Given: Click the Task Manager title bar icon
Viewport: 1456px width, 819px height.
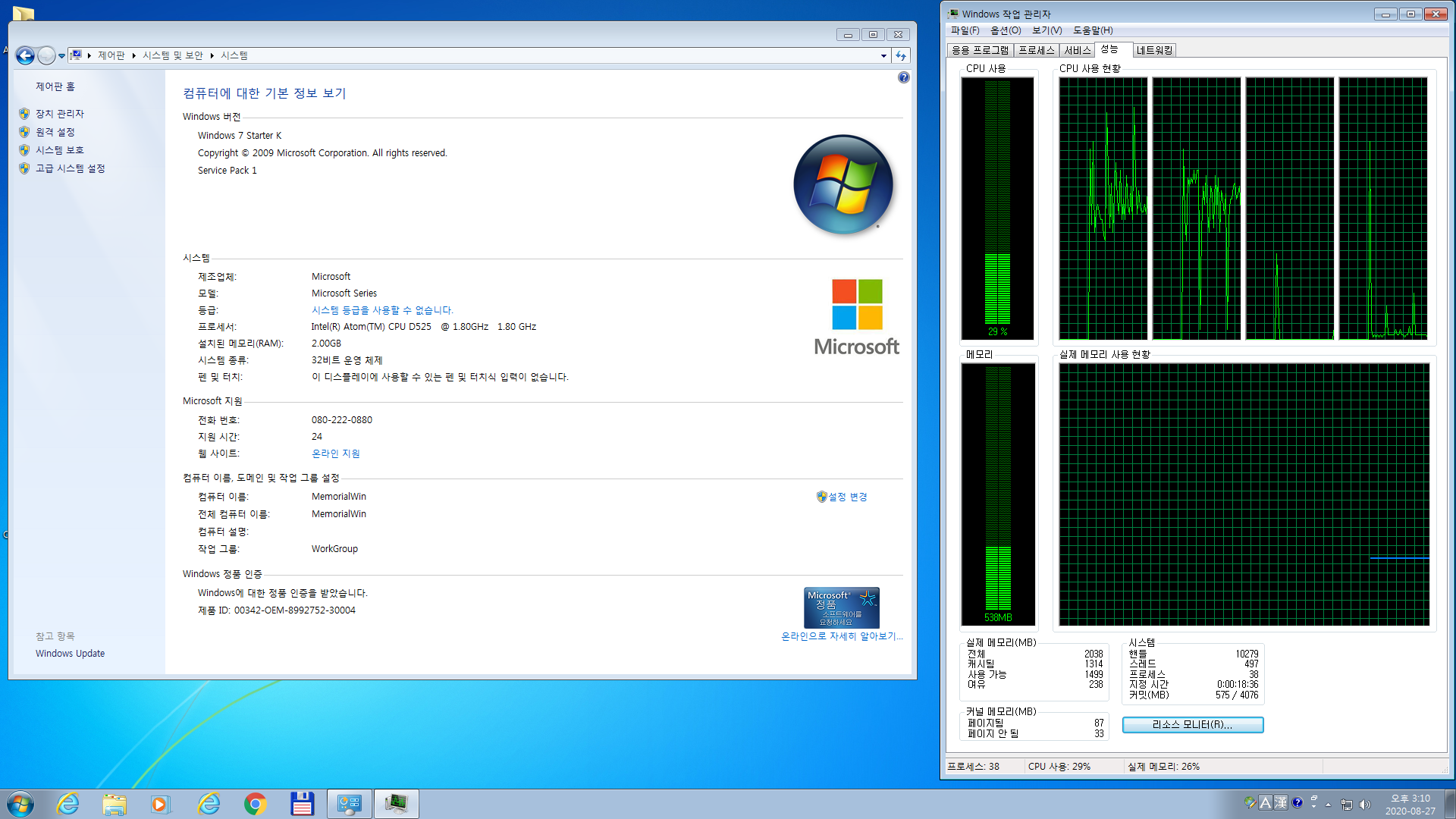Looking at the screenshot, I should pyautogui.click(x=953, y=14).
